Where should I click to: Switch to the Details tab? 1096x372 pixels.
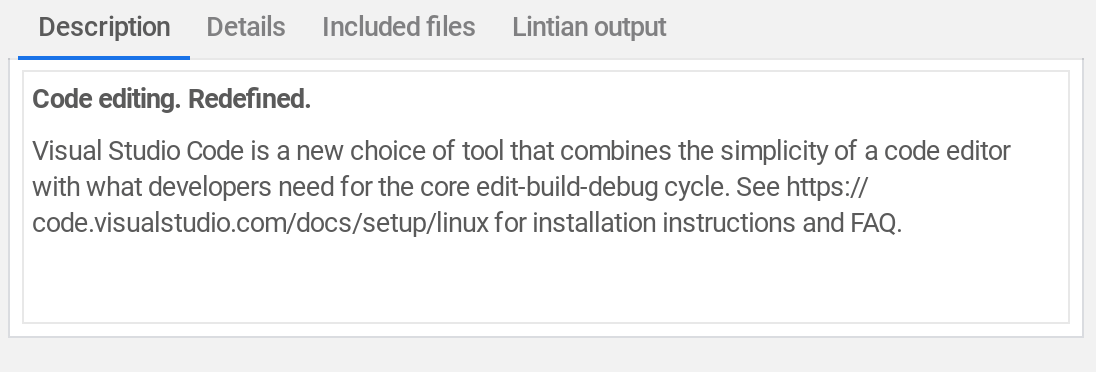coord(245,27)
